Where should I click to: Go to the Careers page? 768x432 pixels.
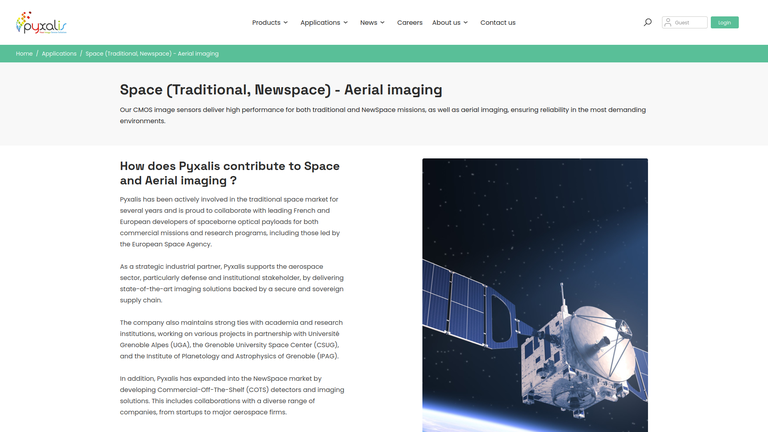pyautogui.click(x=409, y=23)
